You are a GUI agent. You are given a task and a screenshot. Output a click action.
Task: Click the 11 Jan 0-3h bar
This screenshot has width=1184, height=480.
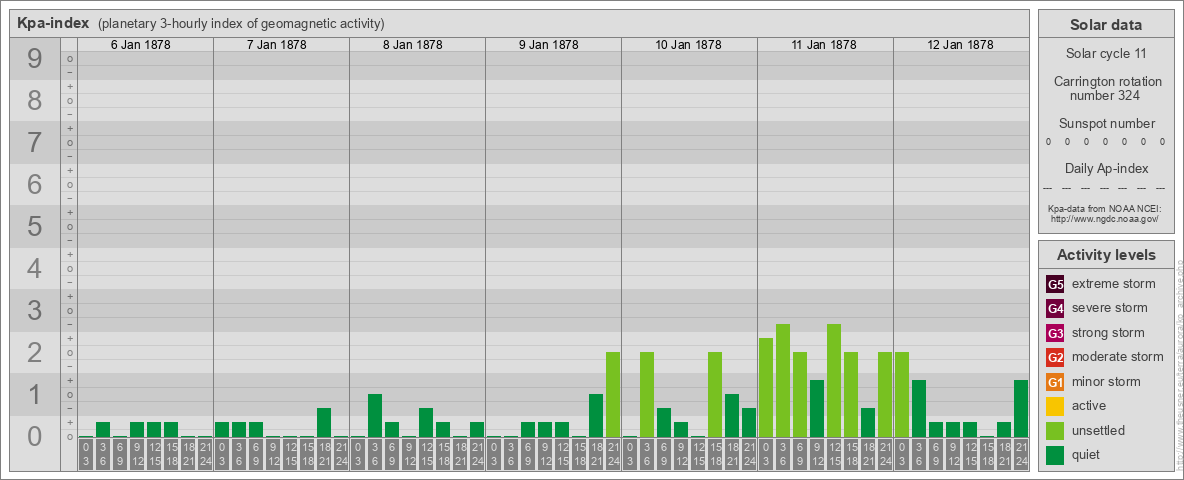pos(766,388)
